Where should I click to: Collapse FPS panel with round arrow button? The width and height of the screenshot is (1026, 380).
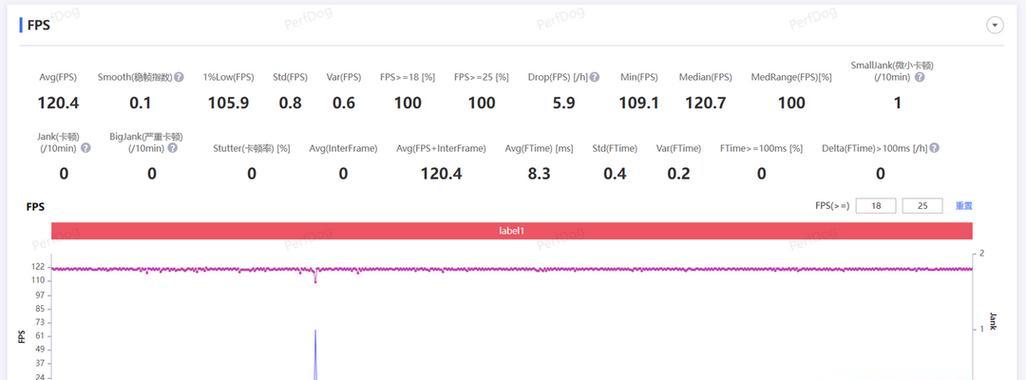point(995,26)
